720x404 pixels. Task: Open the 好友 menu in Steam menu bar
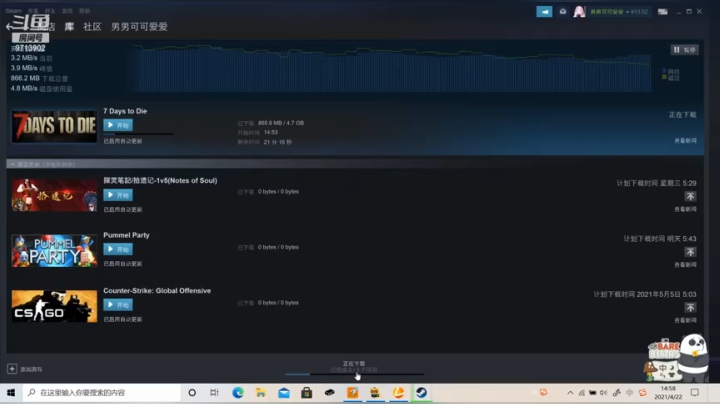50,11
